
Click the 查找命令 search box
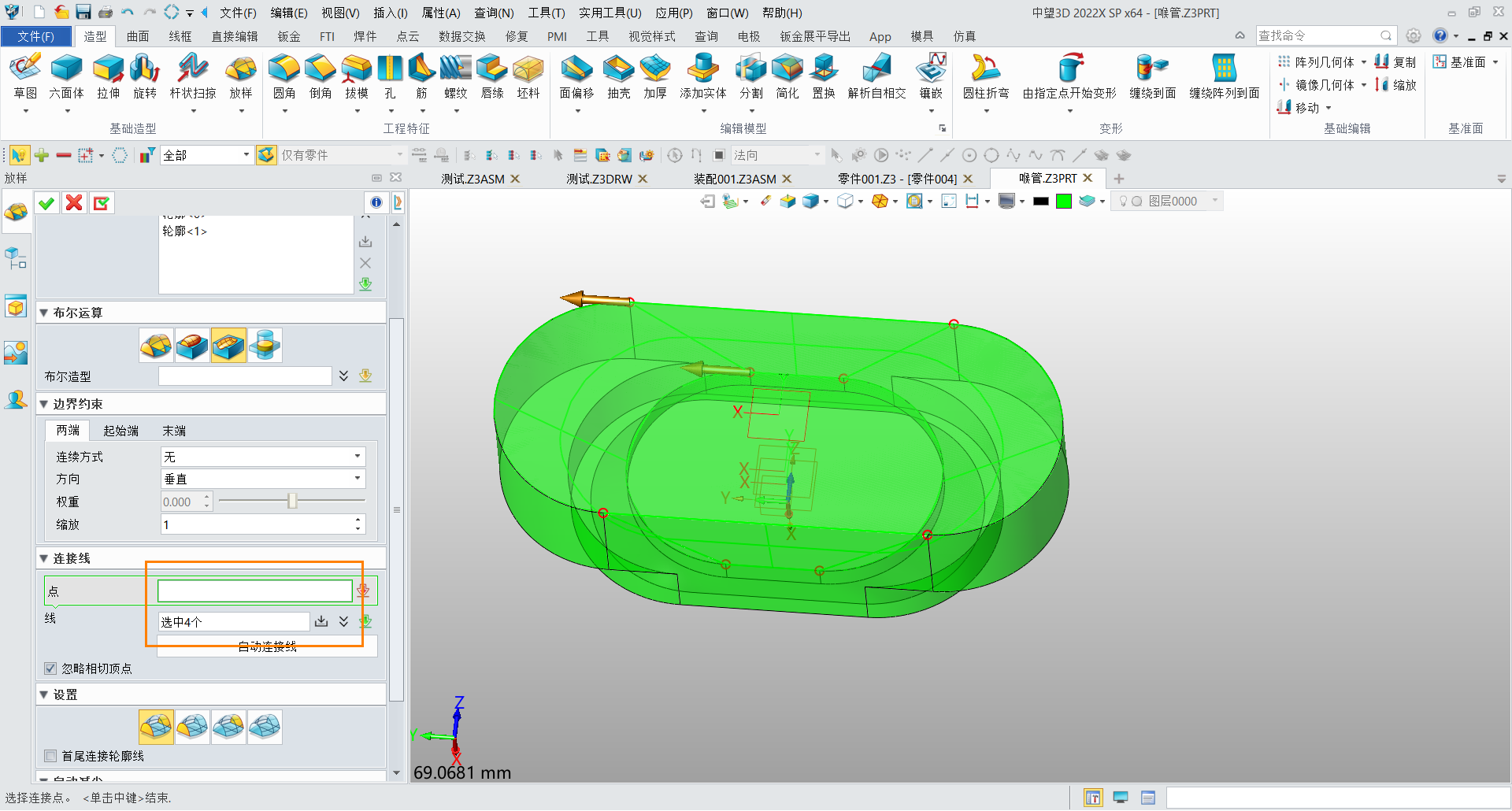point(1325,35)
